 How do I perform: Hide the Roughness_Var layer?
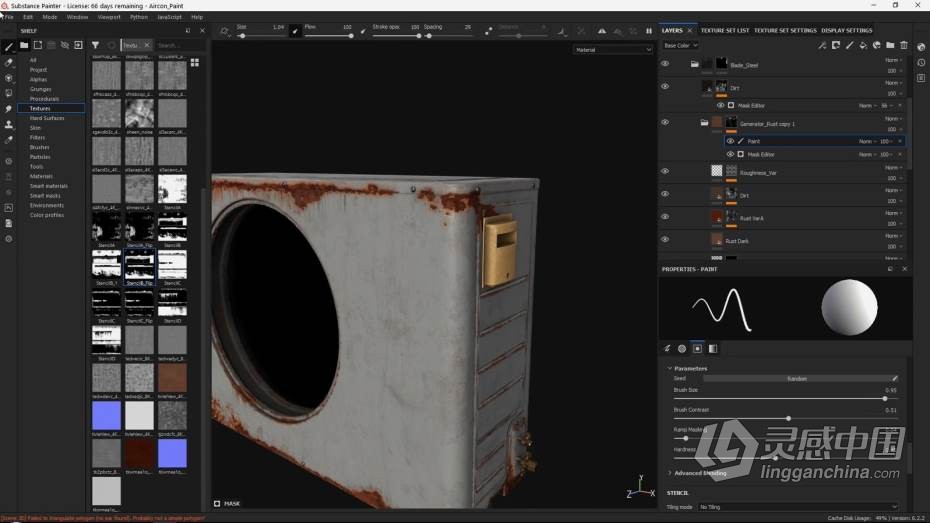(665, 171)
